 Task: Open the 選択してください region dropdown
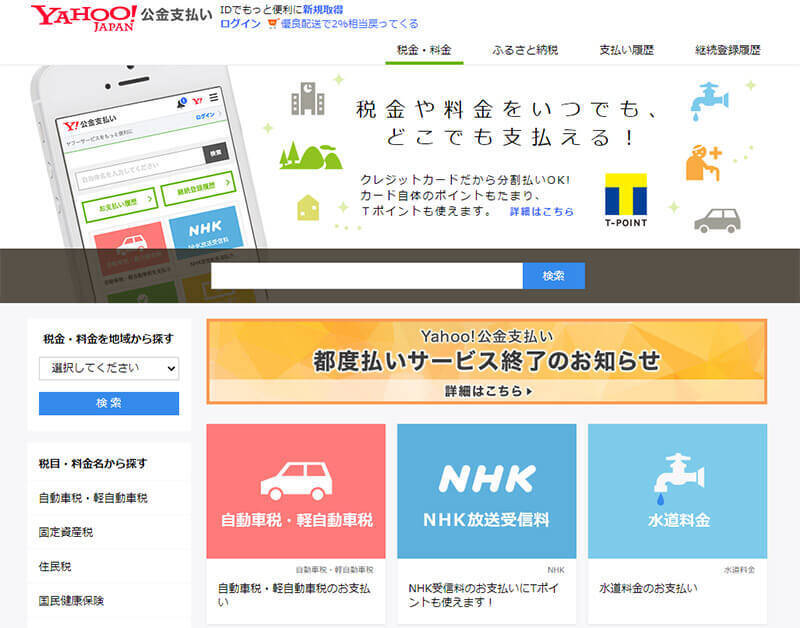[109, 368]
